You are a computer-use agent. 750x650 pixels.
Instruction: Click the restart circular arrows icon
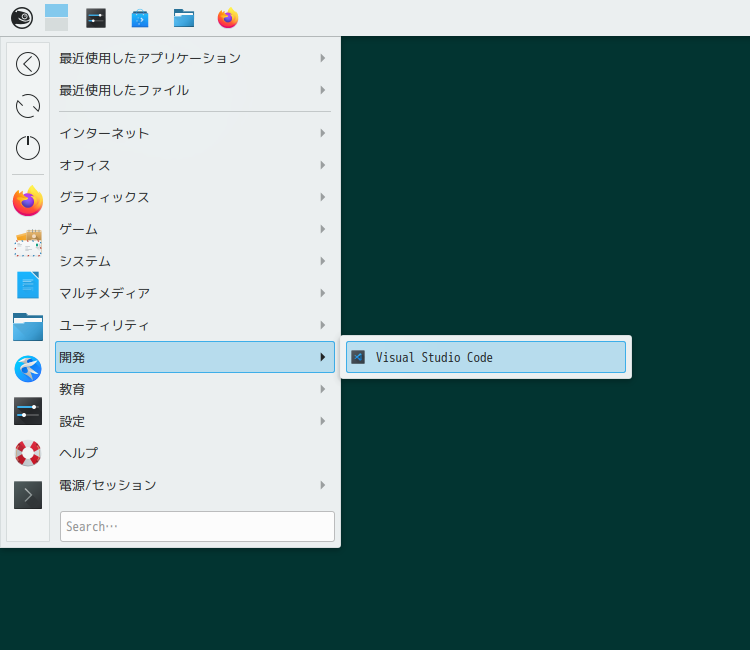click(28, 106)
